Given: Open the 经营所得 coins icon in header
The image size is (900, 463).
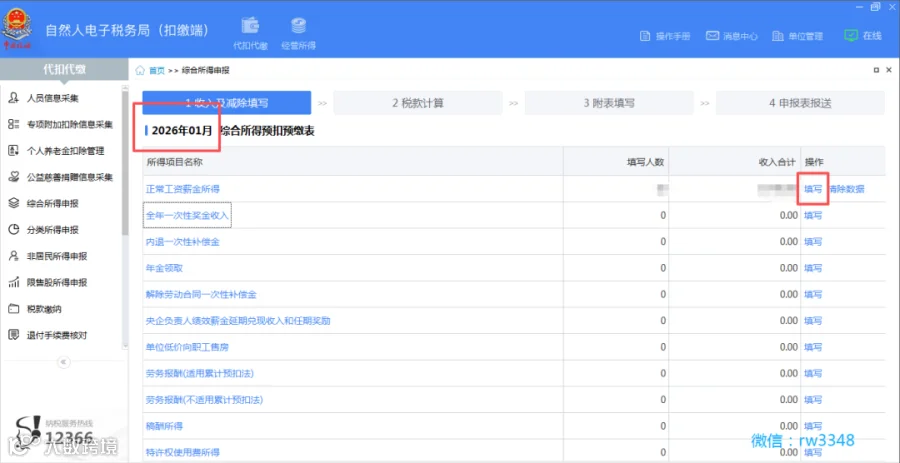Looking at the screenshot, I should pyautogui.click(x=298, y=26).
